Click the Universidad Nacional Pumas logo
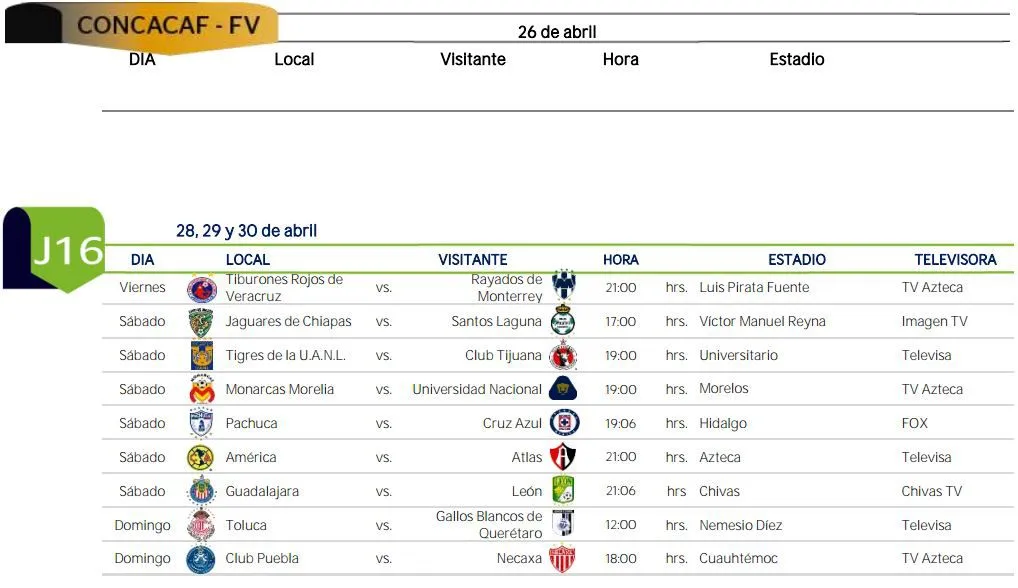The height and width of the screenshot is (588, 1018). (563, 389)
